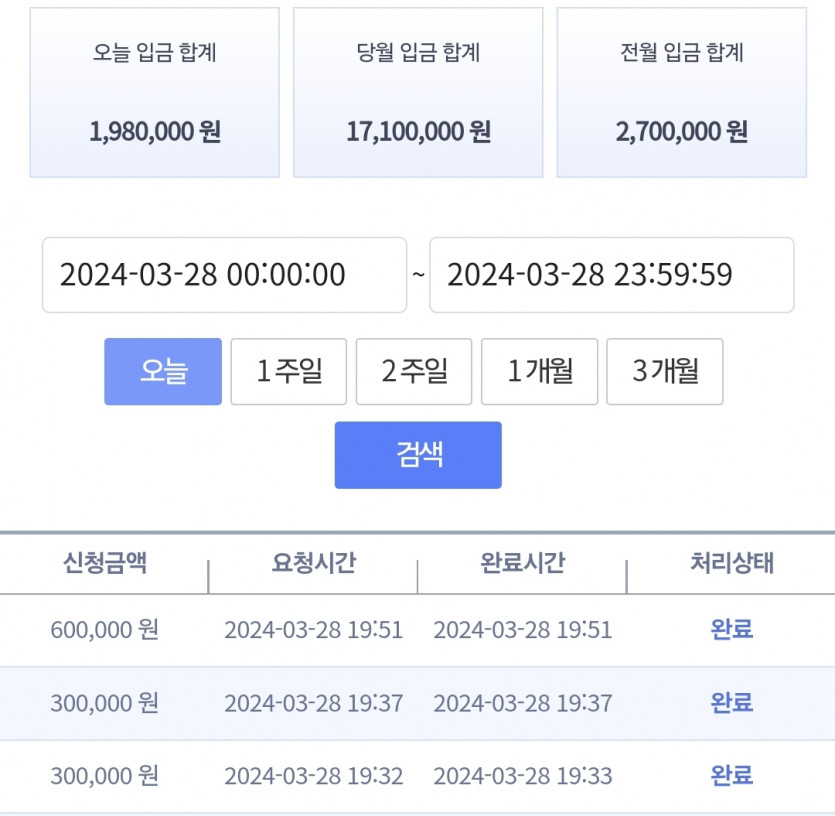Choose the 2주일 period filter
Screen dimensions: 835x816
(414, 371)
